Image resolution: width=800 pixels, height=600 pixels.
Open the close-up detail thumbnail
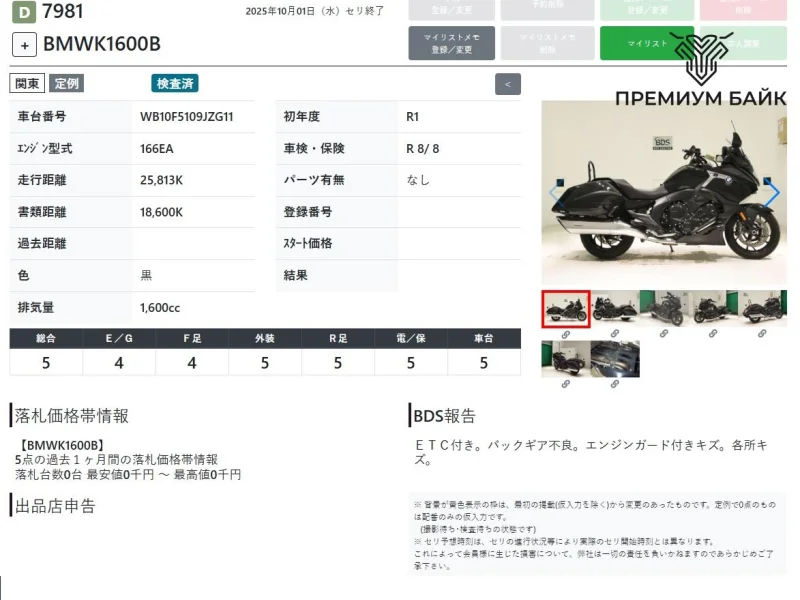615,359
